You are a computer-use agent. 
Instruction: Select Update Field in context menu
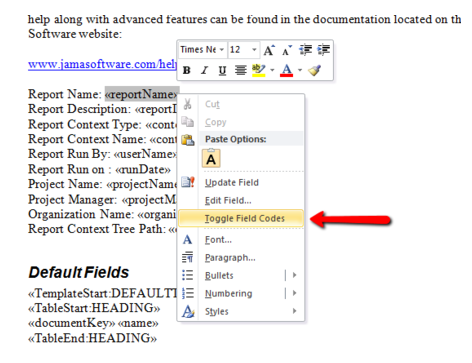(x=241, y=183)
